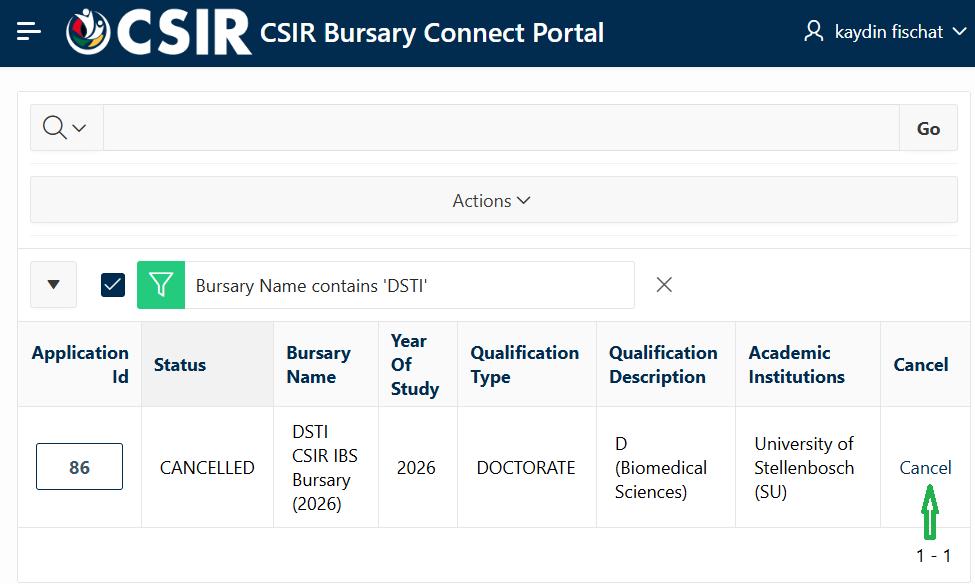Click the green filter funnel icon

161,285
